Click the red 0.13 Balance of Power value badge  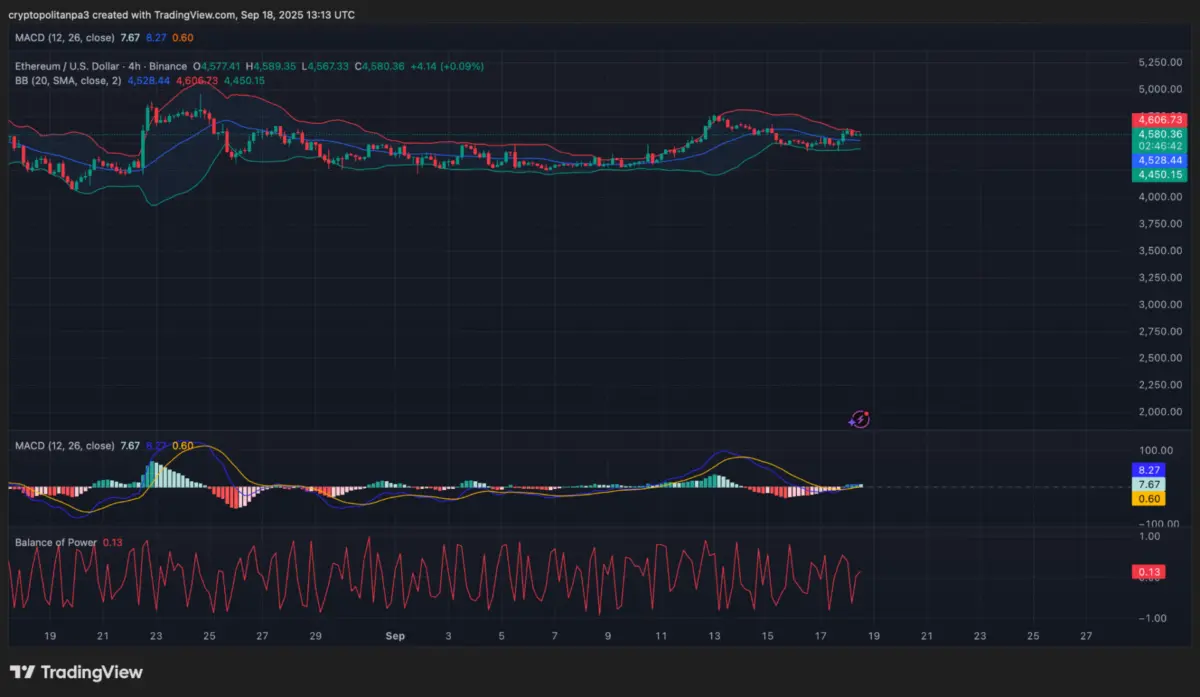coord(1148,571)
